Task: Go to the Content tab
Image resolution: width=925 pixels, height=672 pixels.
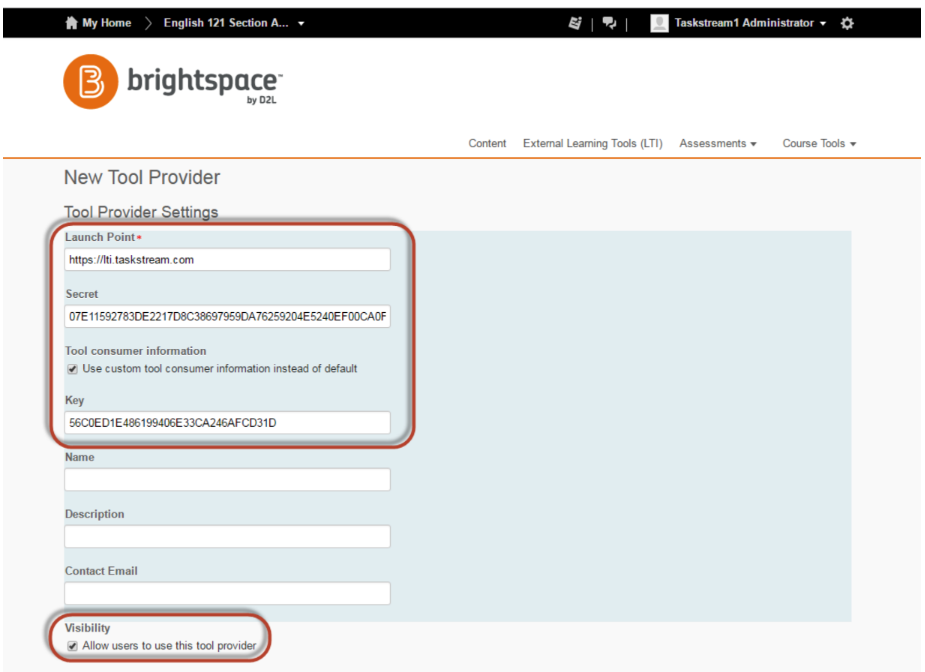Action: coord(487,143)
